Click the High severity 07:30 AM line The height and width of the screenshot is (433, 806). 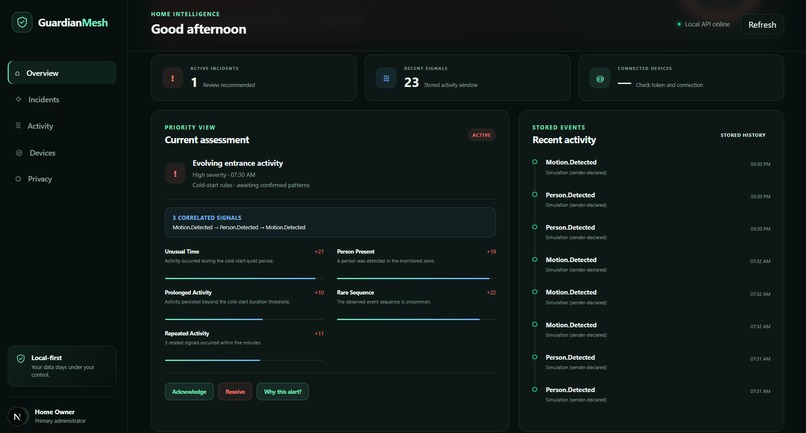pos(224,175)
